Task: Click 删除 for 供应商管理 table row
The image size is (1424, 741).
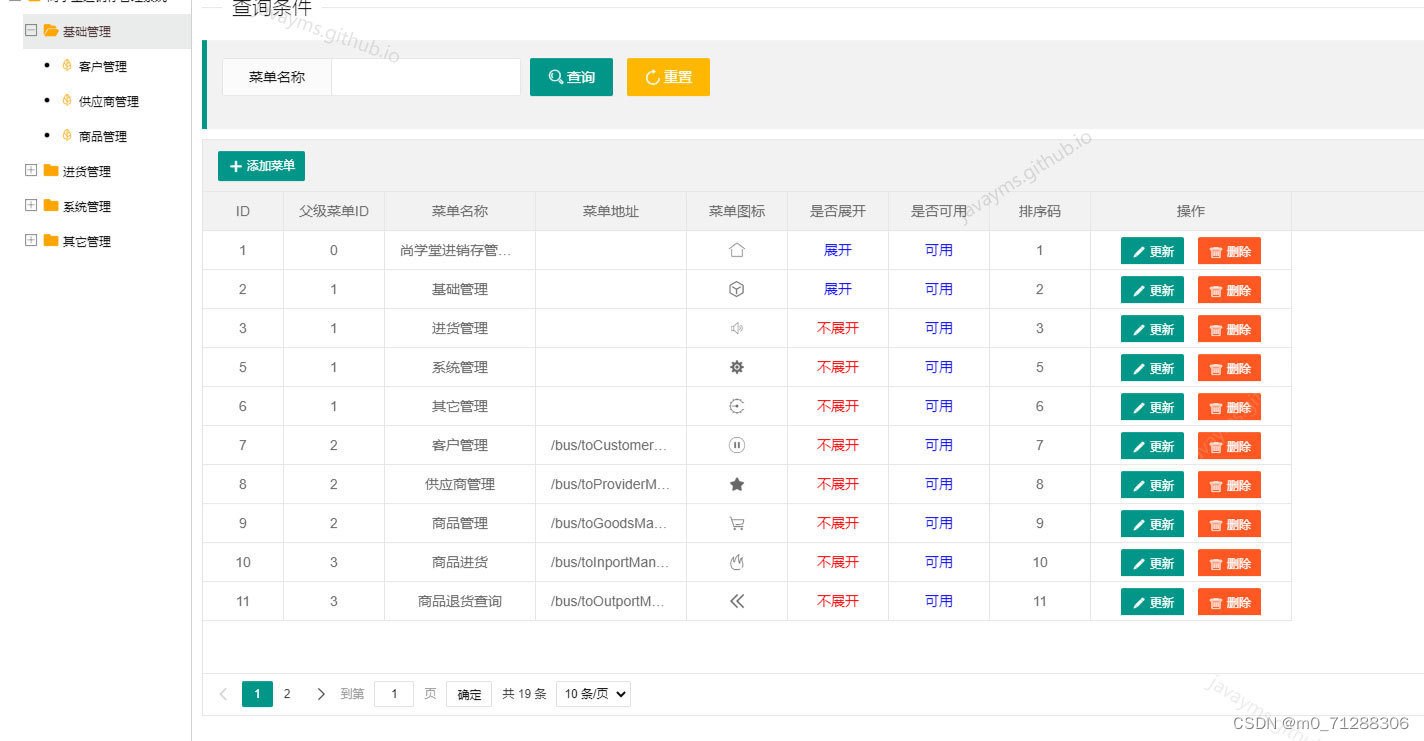Action: click(1229, 485)
